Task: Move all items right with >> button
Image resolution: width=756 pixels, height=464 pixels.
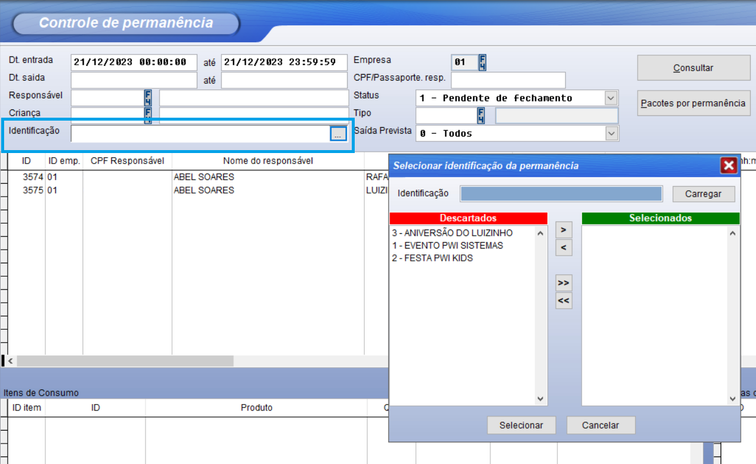Action: coord(563,284)
